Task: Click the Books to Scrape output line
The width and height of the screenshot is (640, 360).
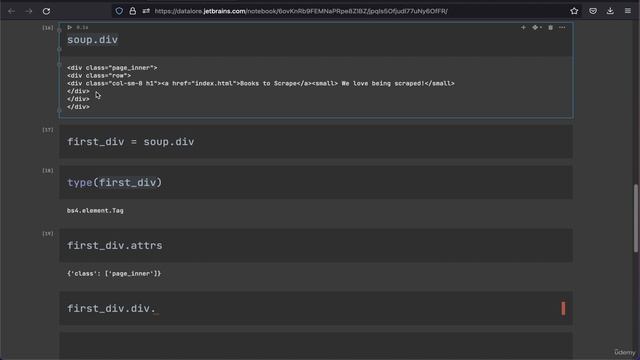Action: (x=261, y=83)
